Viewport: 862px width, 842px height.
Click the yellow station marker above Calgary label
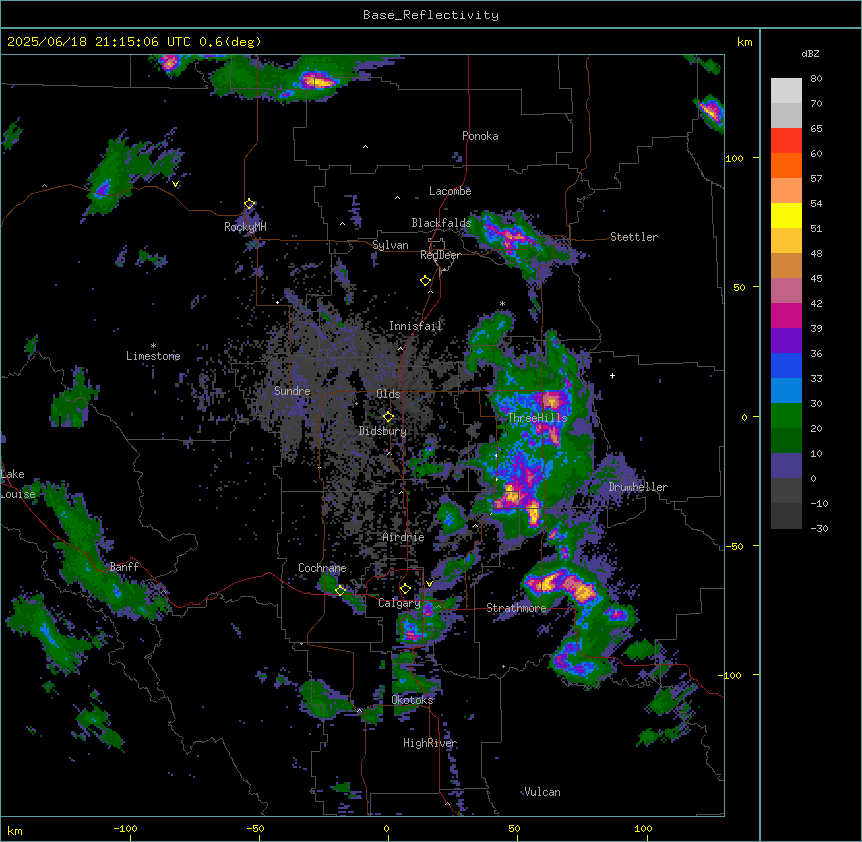coord(406,589)
